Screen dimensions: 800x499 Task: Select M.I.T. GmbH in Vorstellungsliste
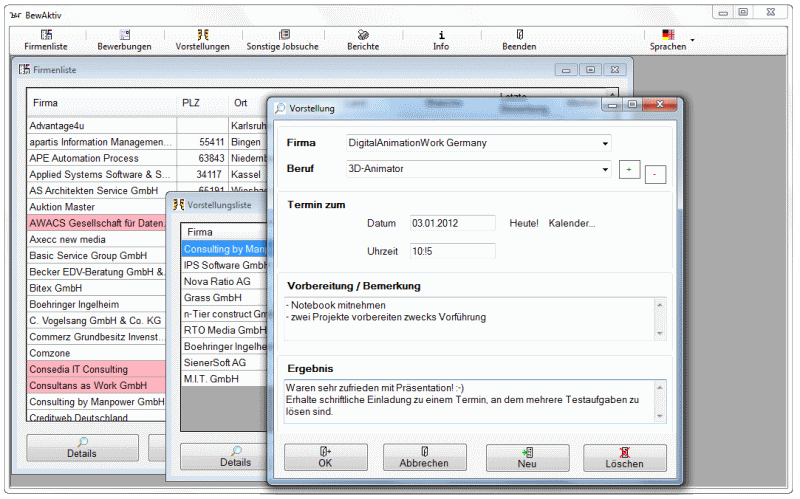coord(224,379)
